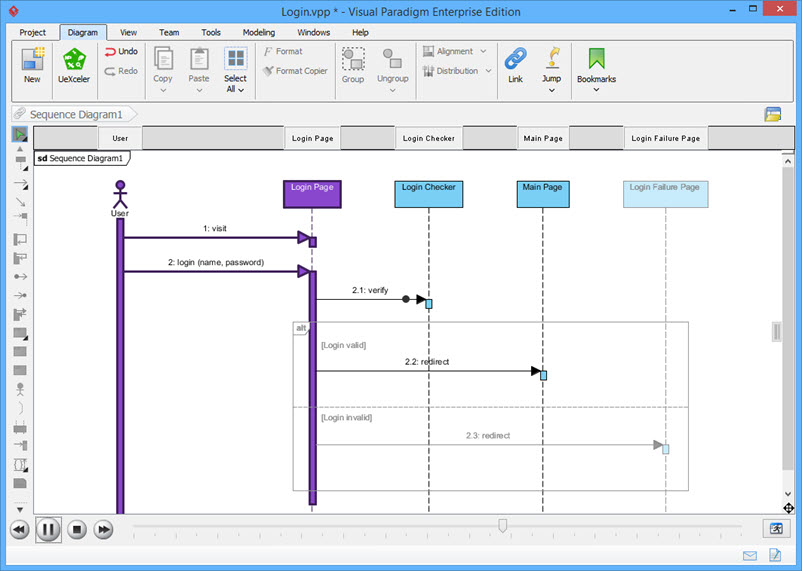The image size is (802, 571).
Task: Click the Login Checker lifeline header button
Action: (x=429, y=138)
